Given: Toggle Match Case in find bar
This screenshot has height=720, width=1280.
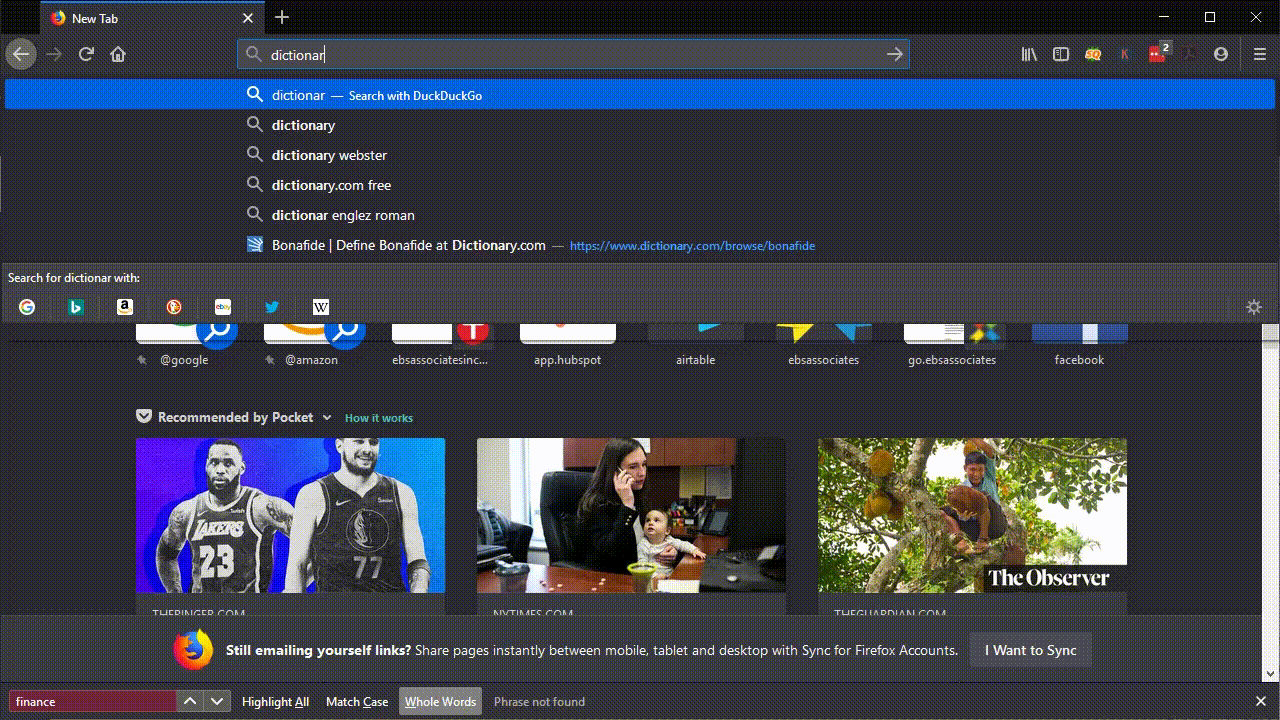Looking at the screenshot, I should (357, 701).
